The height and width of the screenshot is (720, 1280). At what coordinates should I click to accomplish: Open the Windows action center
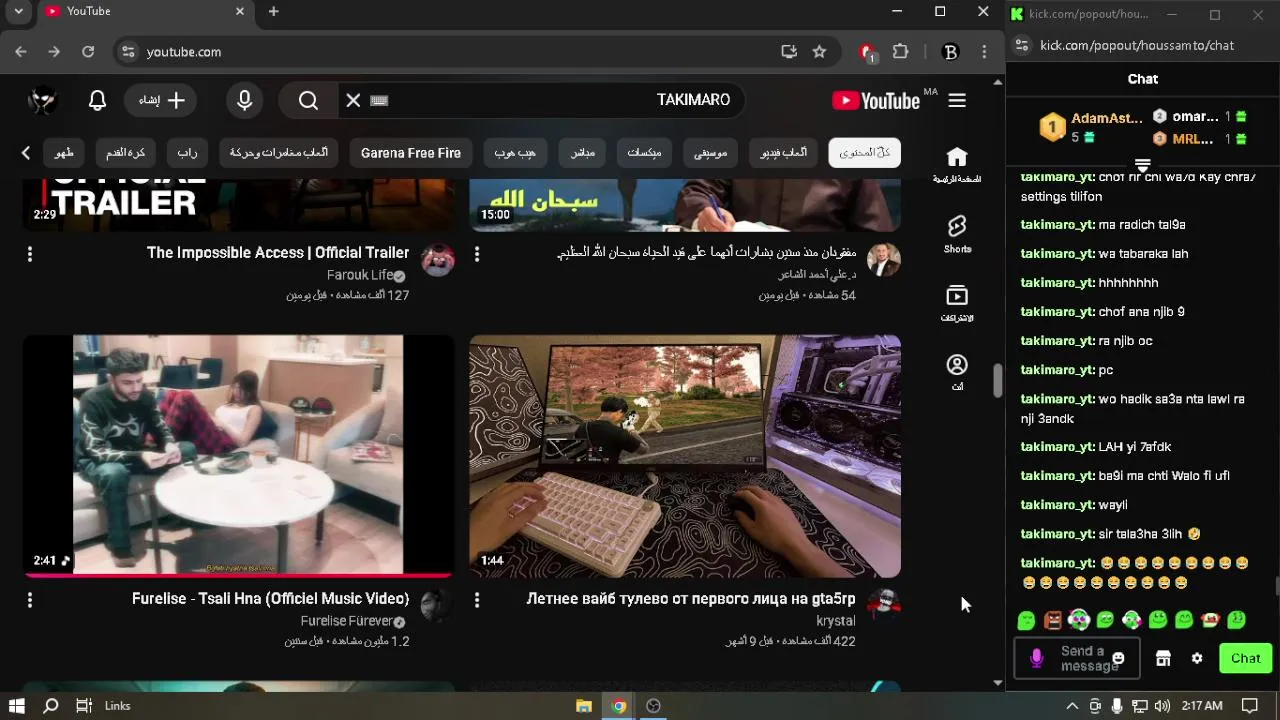1250,706
